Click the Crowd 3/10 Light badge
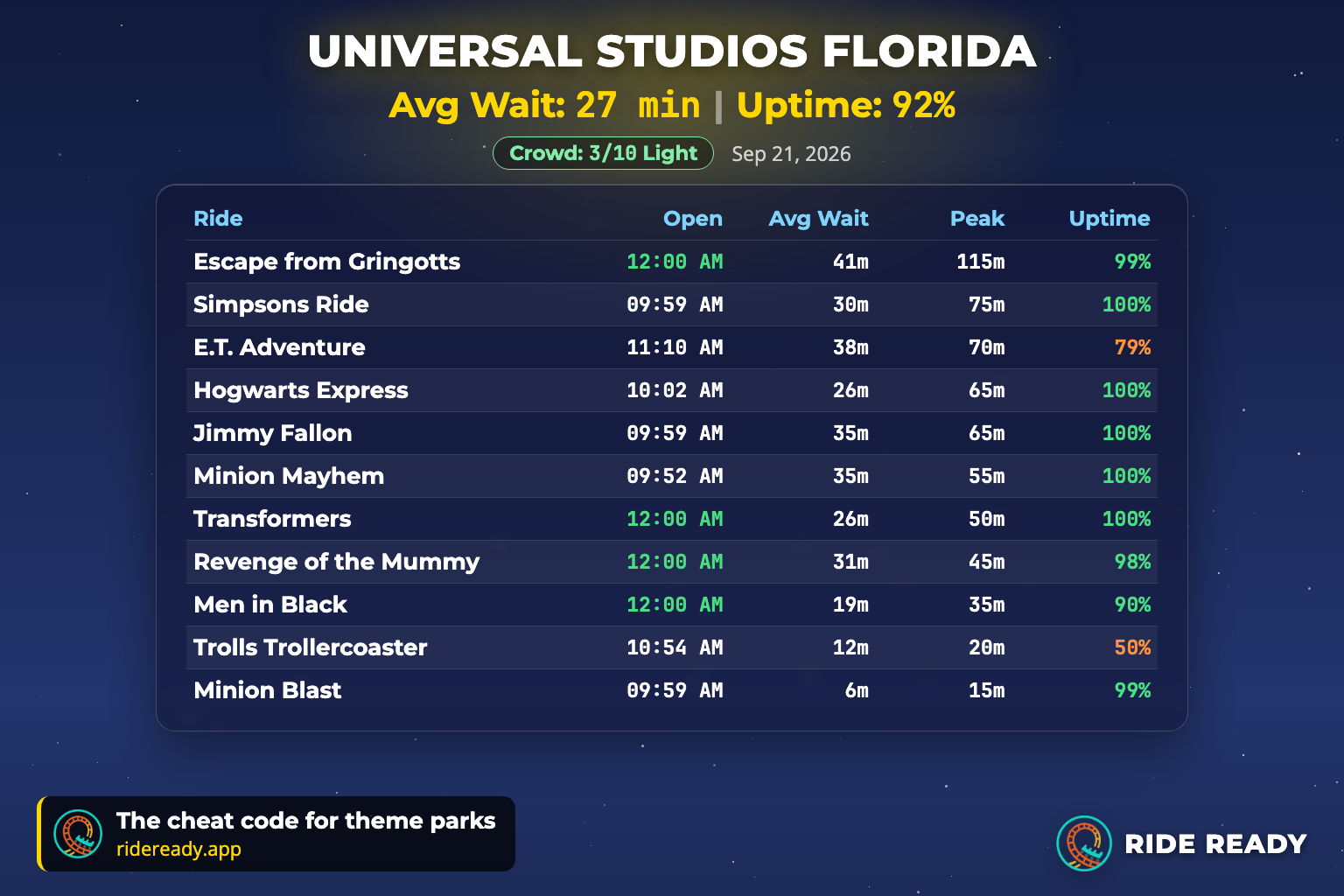Screen dimensions: 1344x896 pyautogui.click(x=603, y=153)
